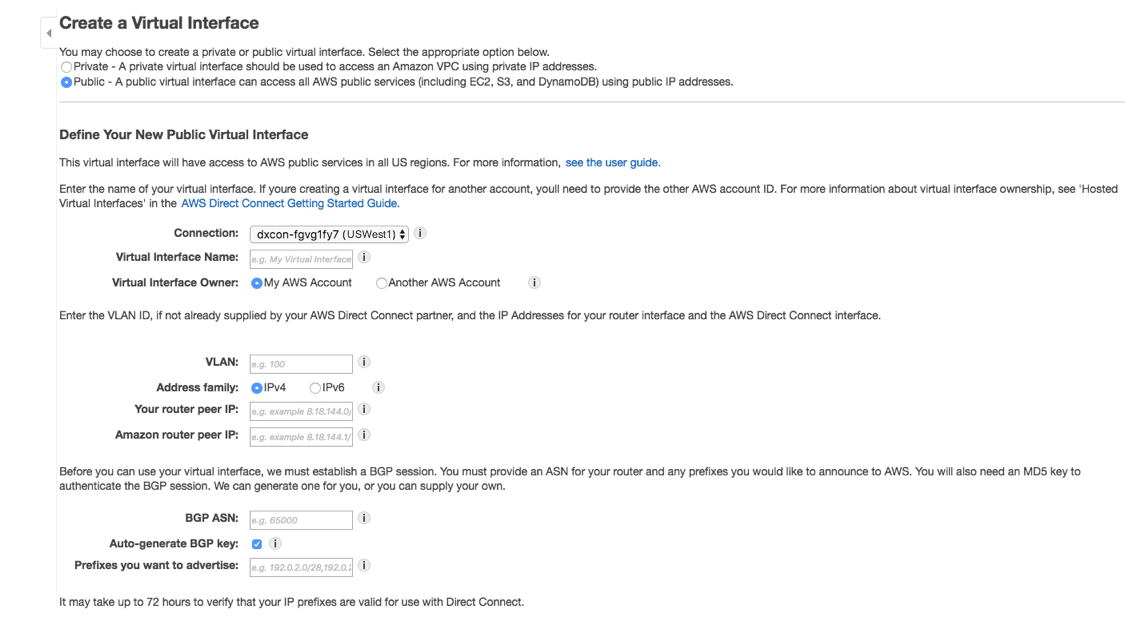The width and height of the screenshot is (1142, 620).
Task: Click info icon next to Address family
Action: tap(379, 388)
